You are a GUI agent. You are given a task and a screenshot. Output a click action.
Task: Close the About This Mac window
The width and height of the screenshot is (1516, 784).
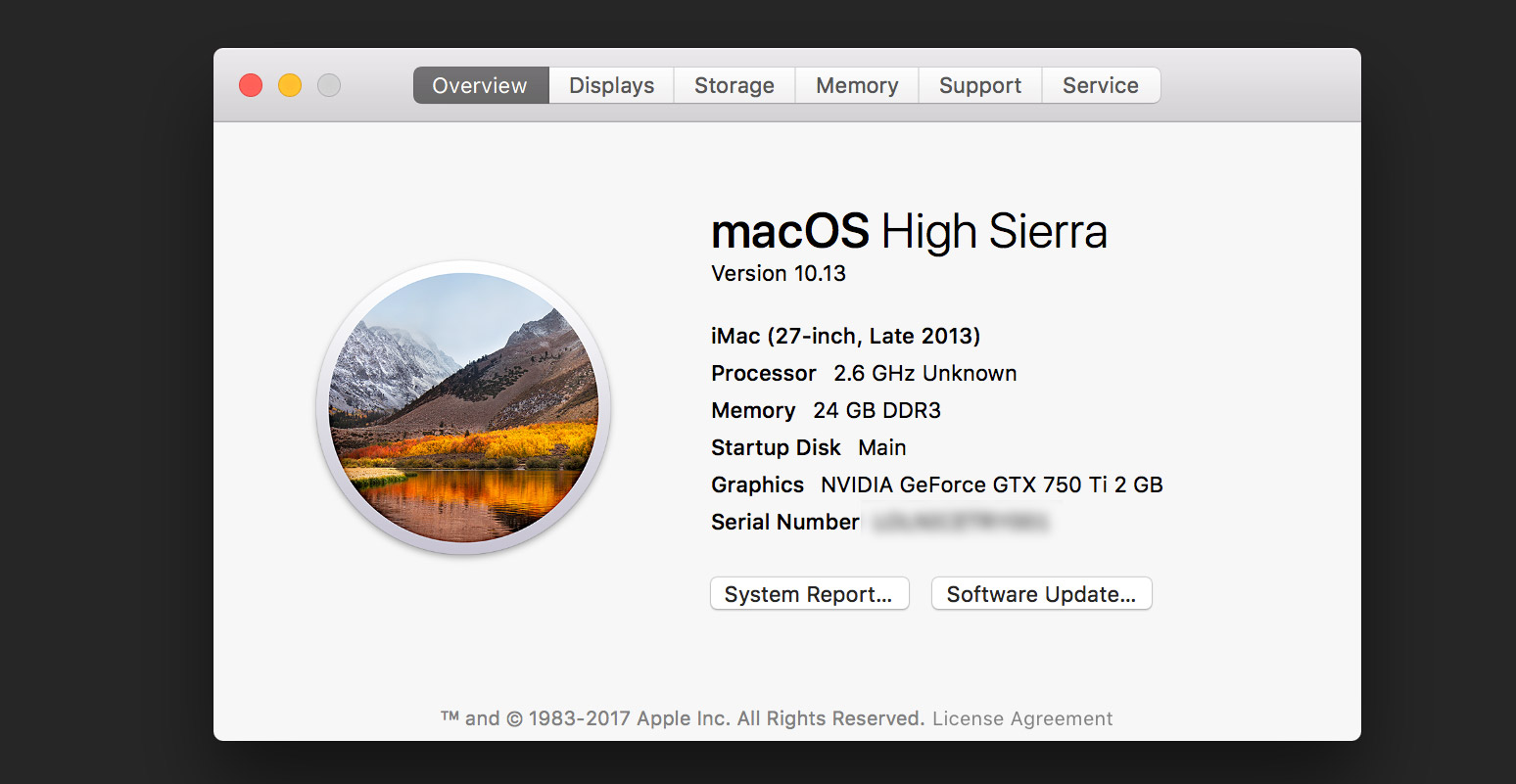tap(251, 85)
